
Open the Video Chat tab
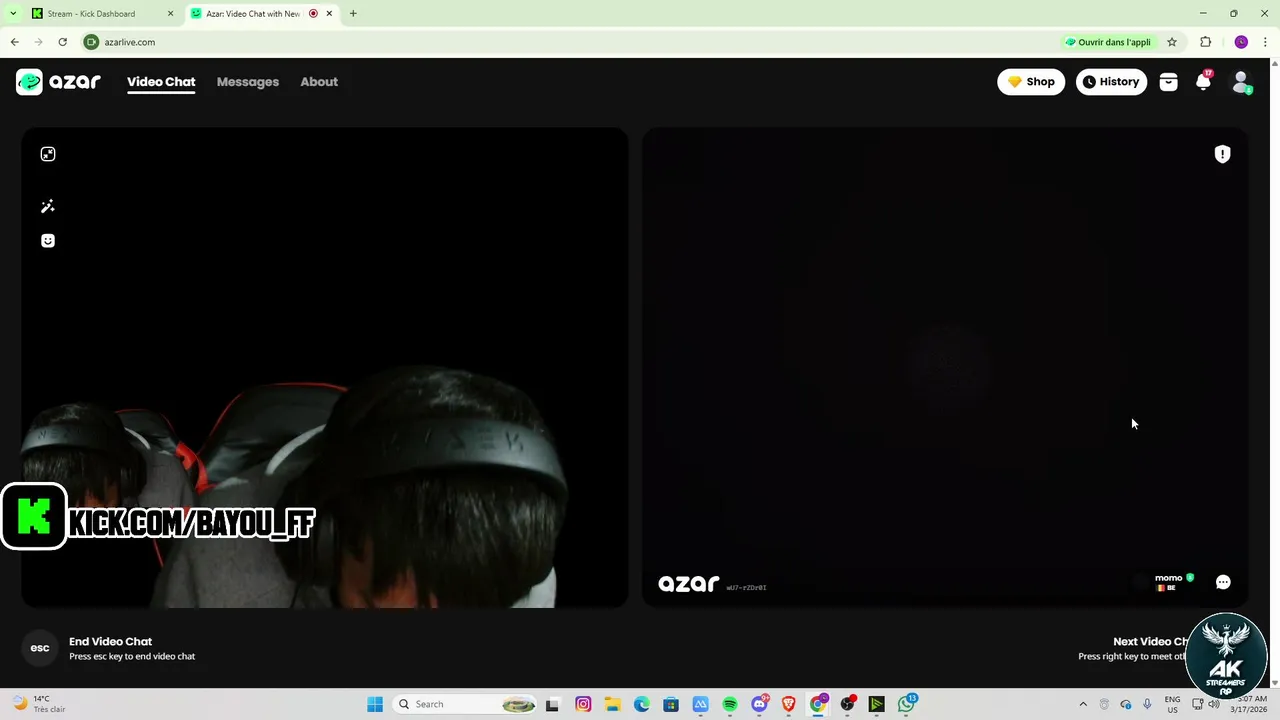point(161,82)
